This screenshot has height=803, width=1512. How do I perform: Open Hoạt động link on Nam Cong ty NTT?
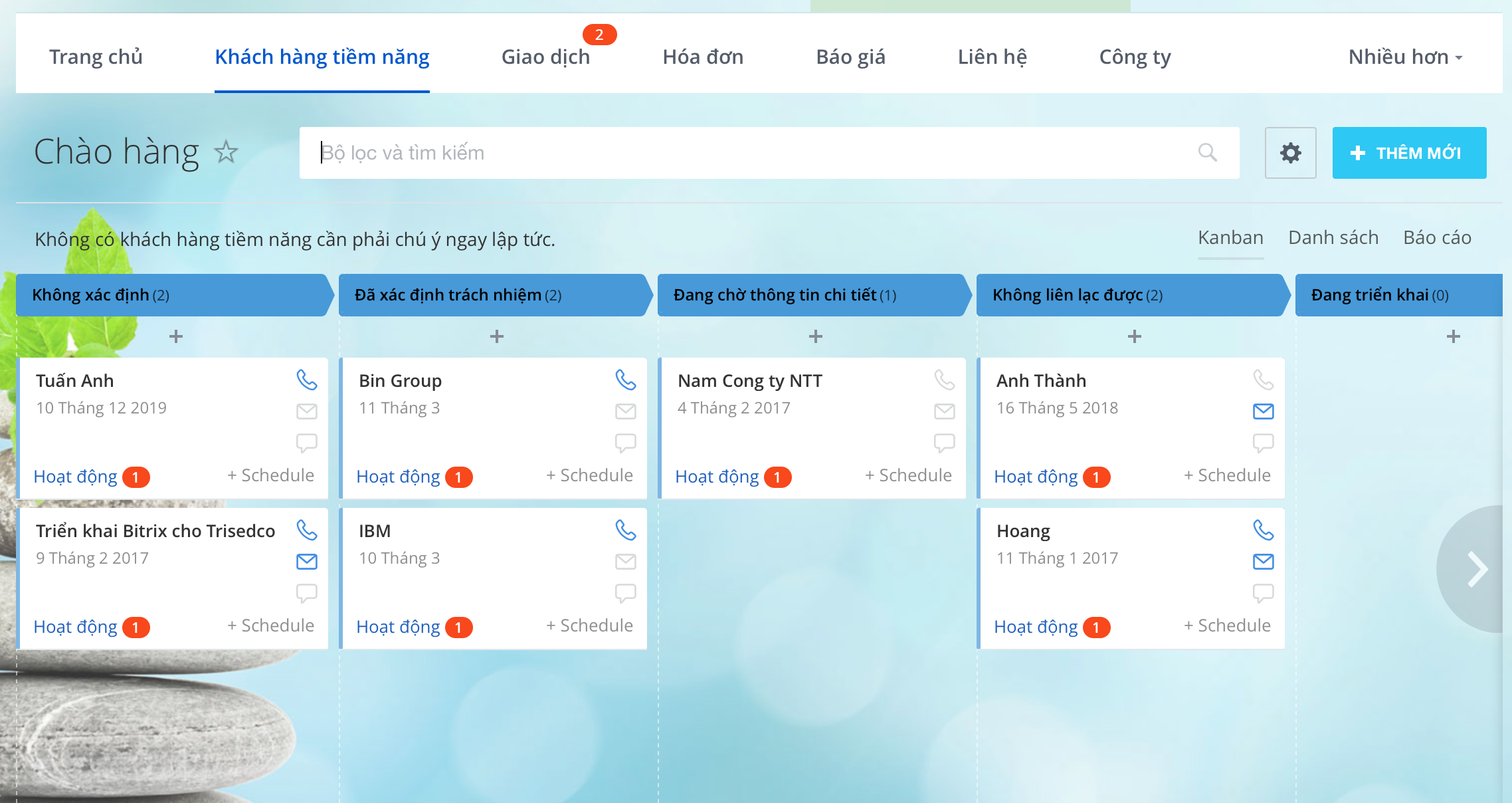(717, 477)
